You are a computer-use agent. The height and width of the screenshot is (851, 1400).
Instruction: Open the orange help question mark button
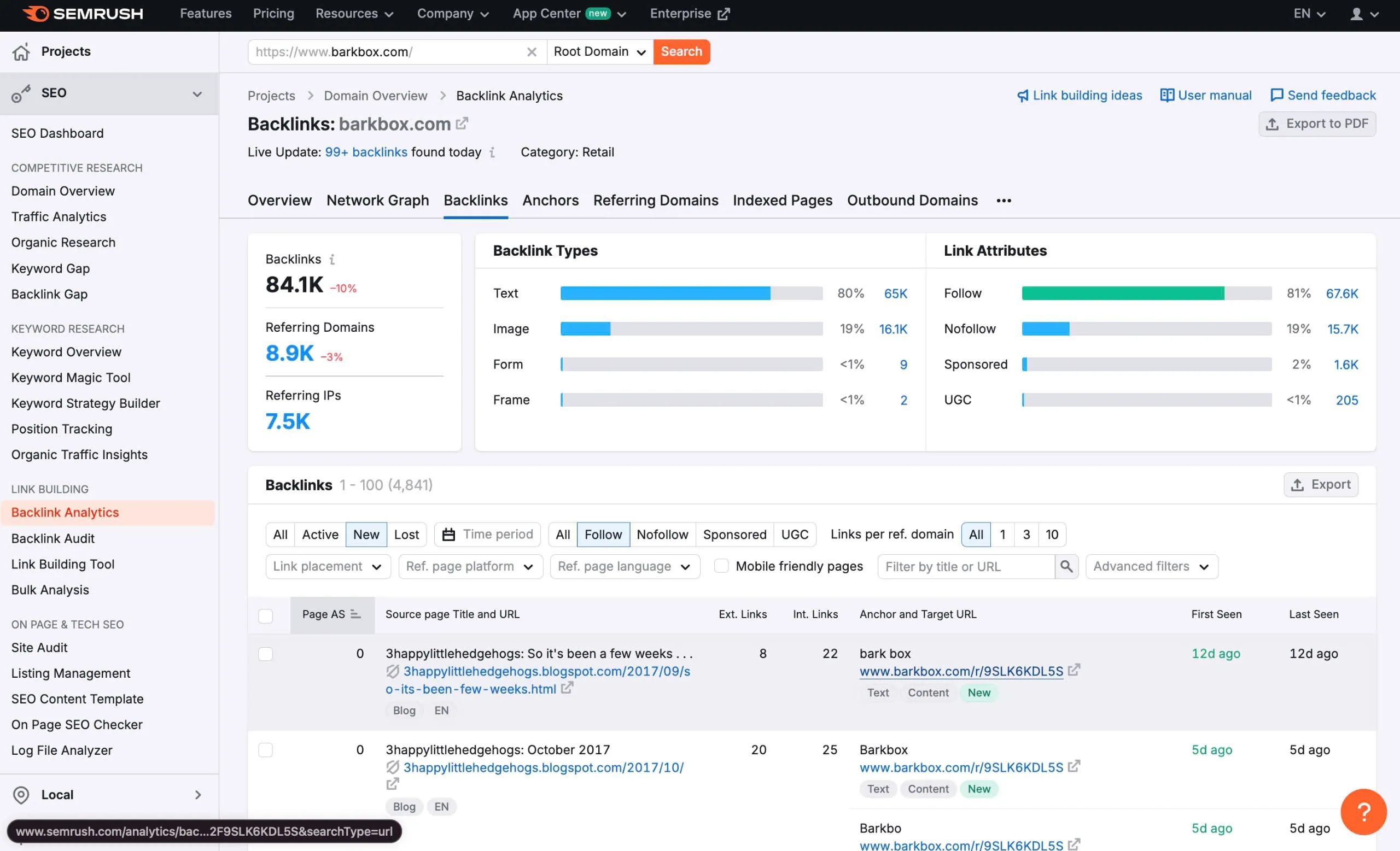tap(1363, 811)
